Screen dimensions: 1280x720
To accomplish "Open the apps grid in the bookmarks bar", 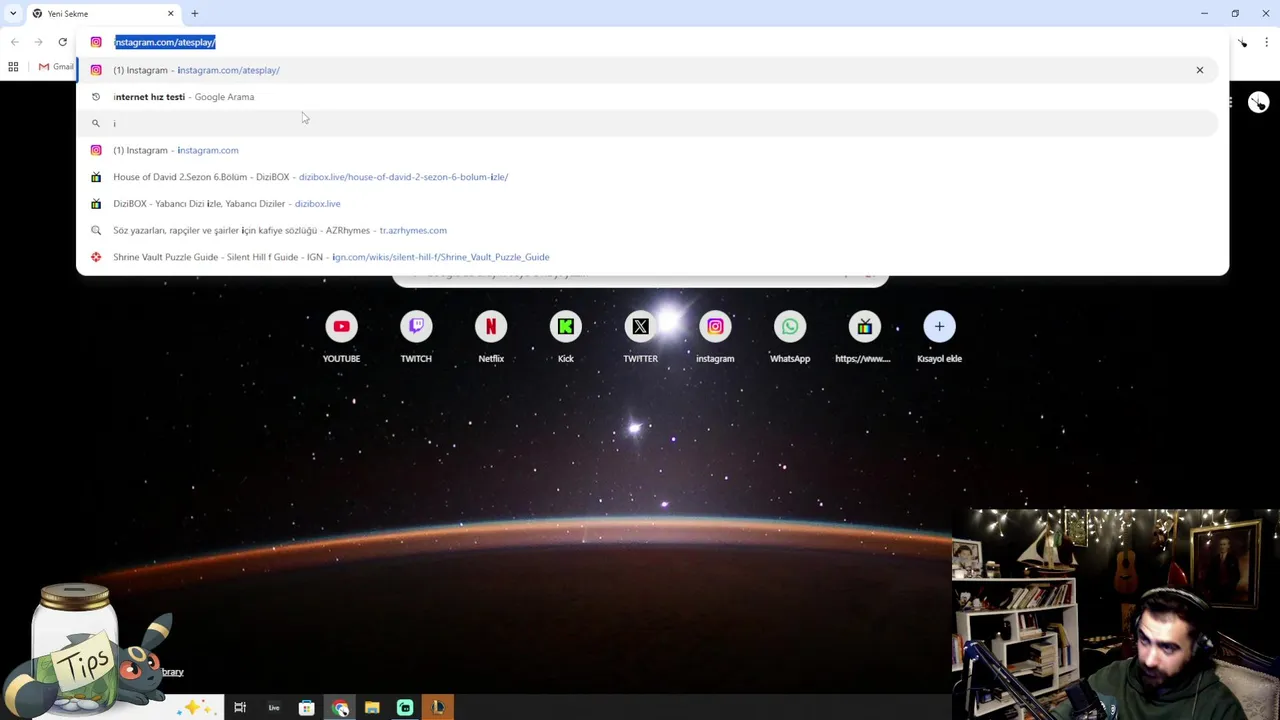I will point(13,67).
